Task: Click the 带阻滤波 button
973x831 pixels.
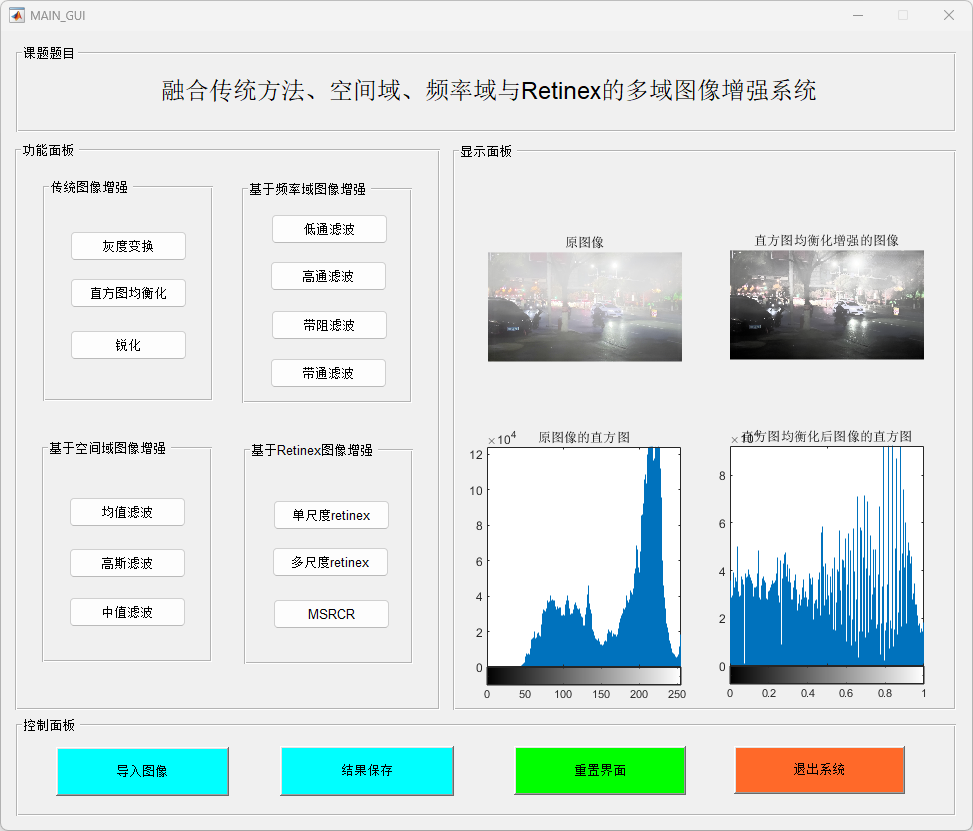Action: point(329,325)
